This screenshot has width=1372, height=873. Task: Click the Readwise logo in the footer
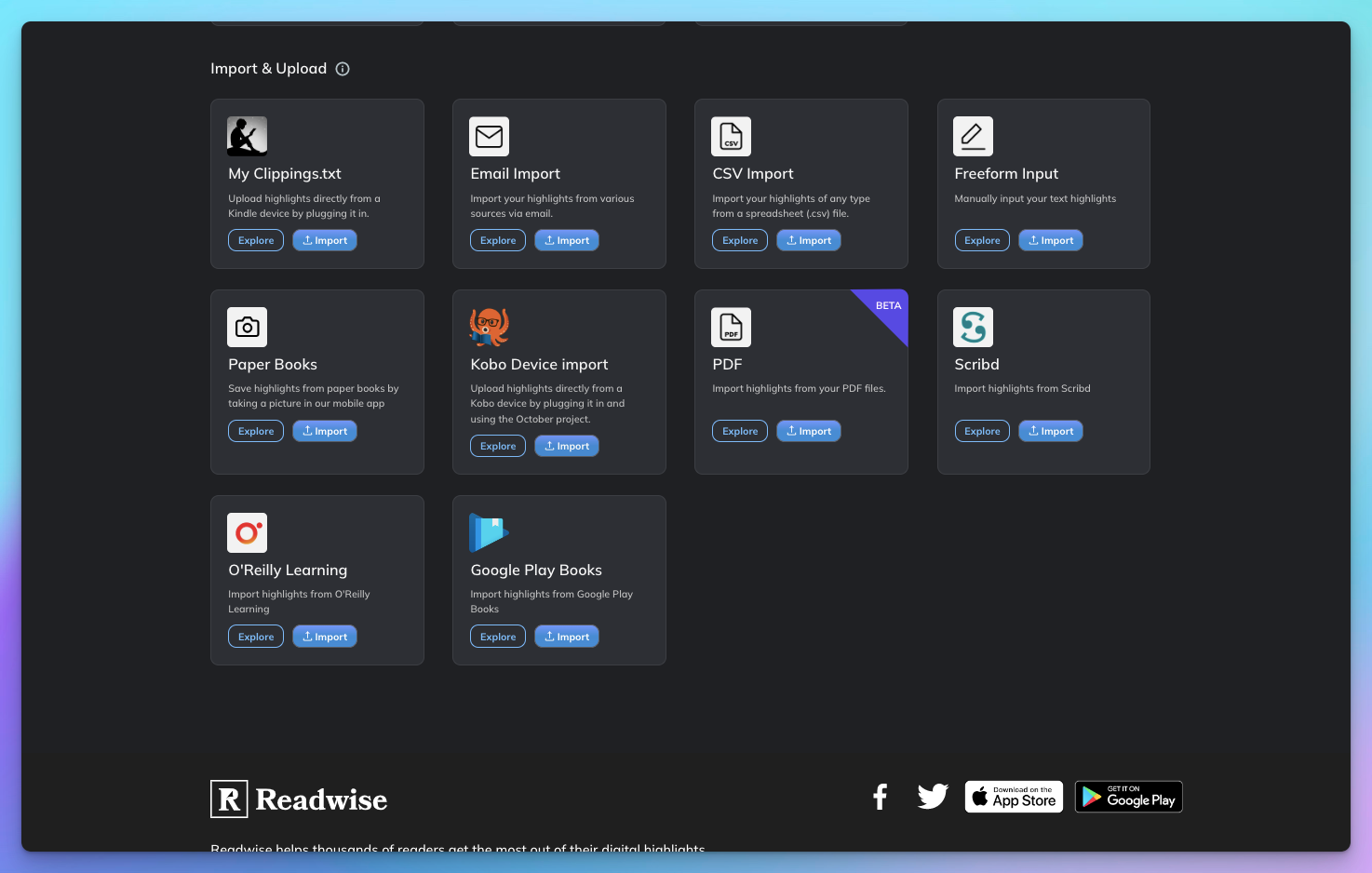(x=298, y=799)
